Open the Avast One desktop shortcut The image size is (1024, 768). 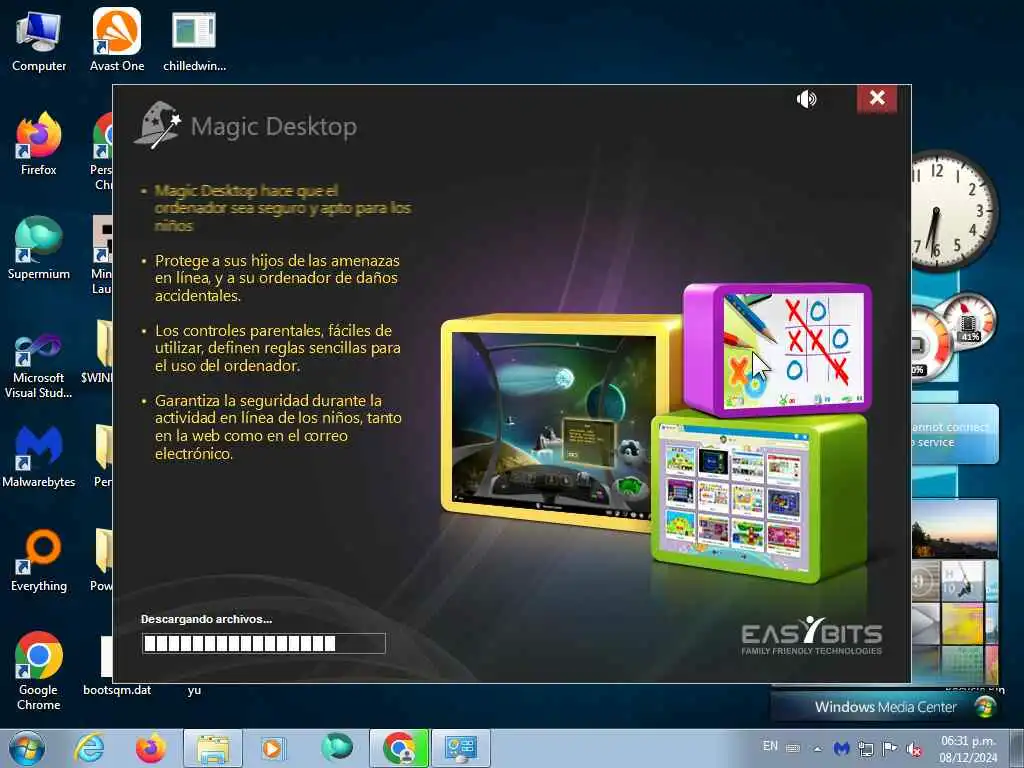point(117,41)
